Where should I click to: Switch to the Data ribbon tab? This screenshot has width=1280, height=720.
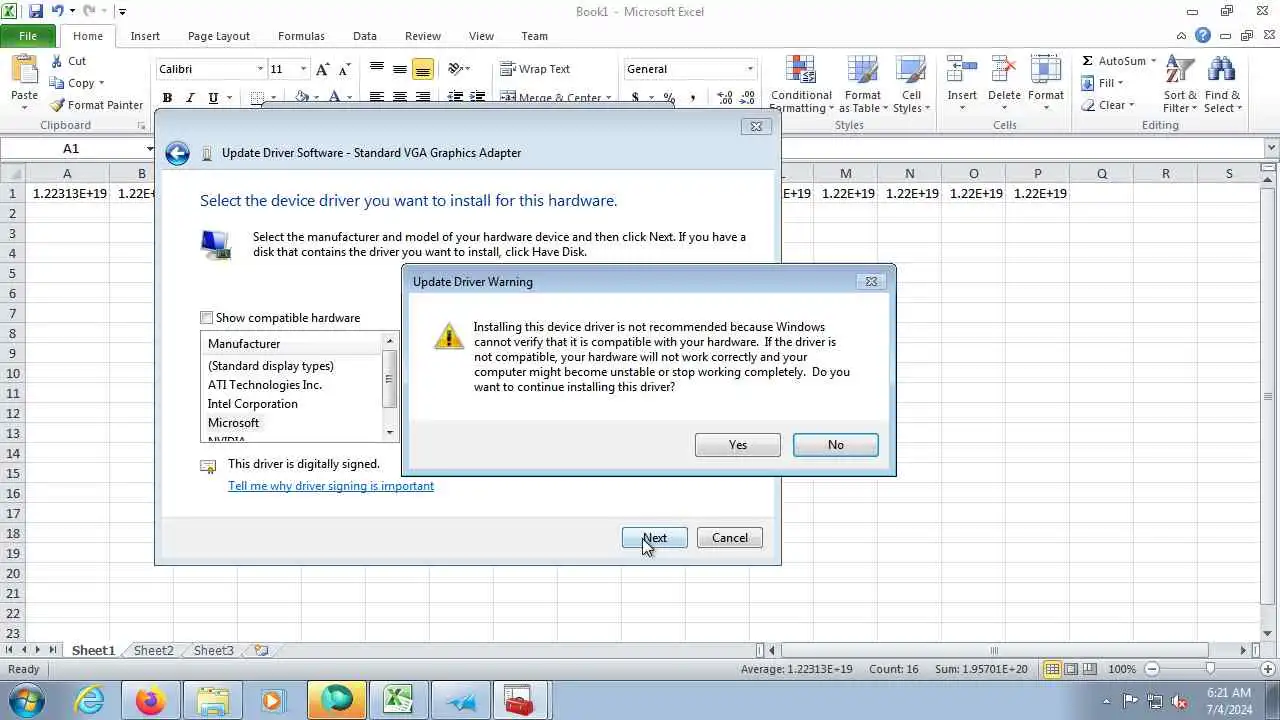[365, 36]
